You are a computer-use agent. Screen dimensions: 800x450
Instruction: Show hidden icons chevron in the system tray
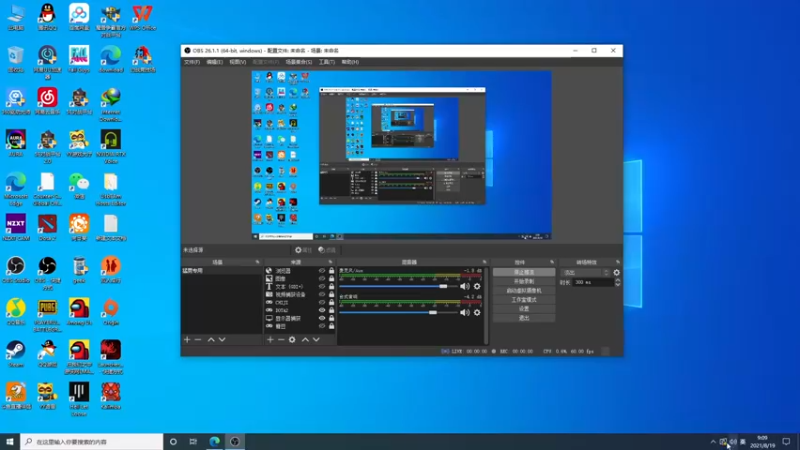[x=713, y=442]
